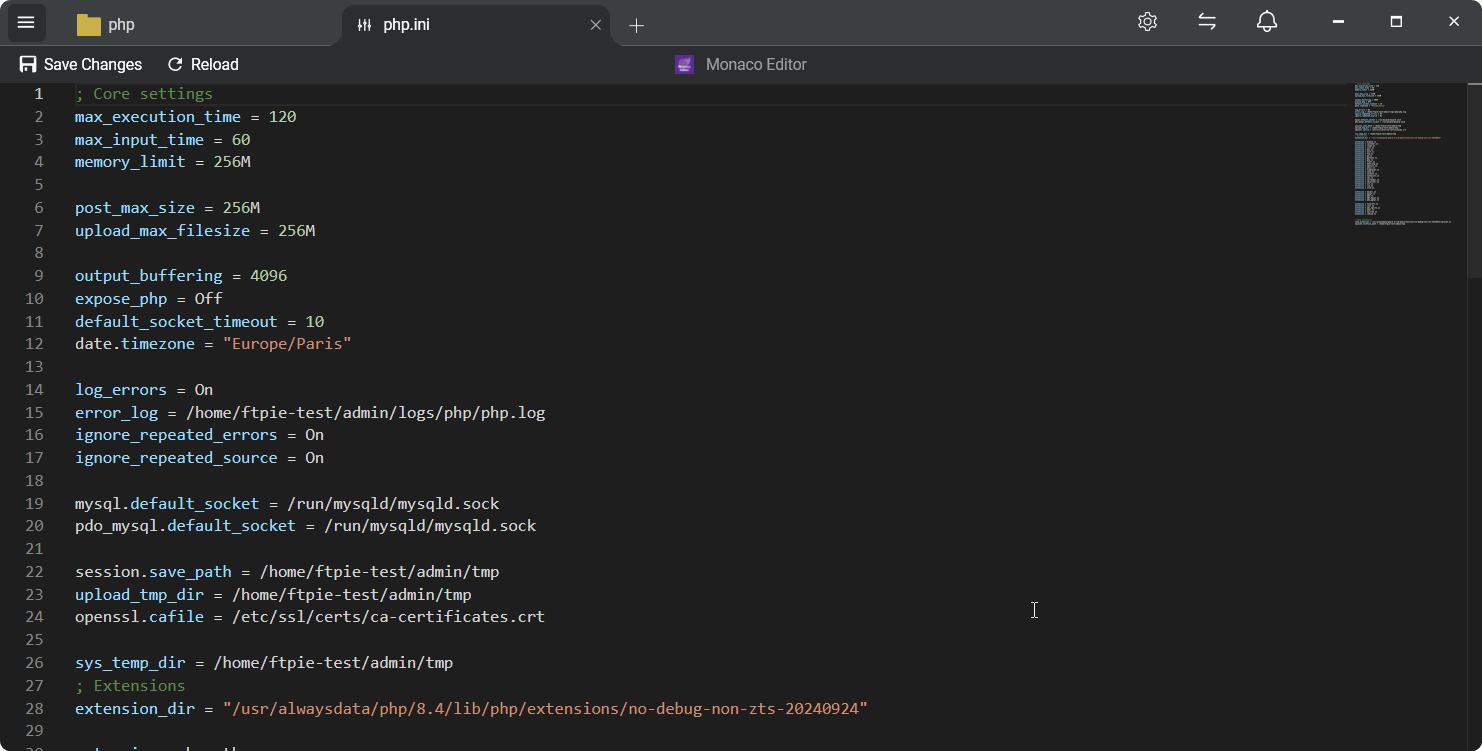Open the hamburger menu
Viewport: 1482px width, 751px height.
pos(26,22)
